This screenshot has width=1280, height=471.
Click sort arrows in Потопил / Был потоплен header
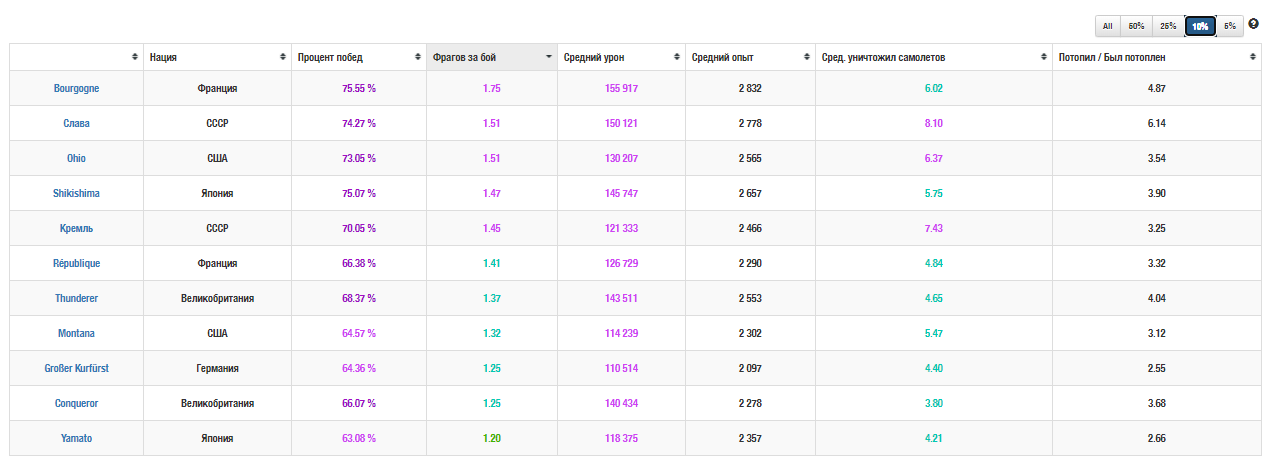point(1252,58)
